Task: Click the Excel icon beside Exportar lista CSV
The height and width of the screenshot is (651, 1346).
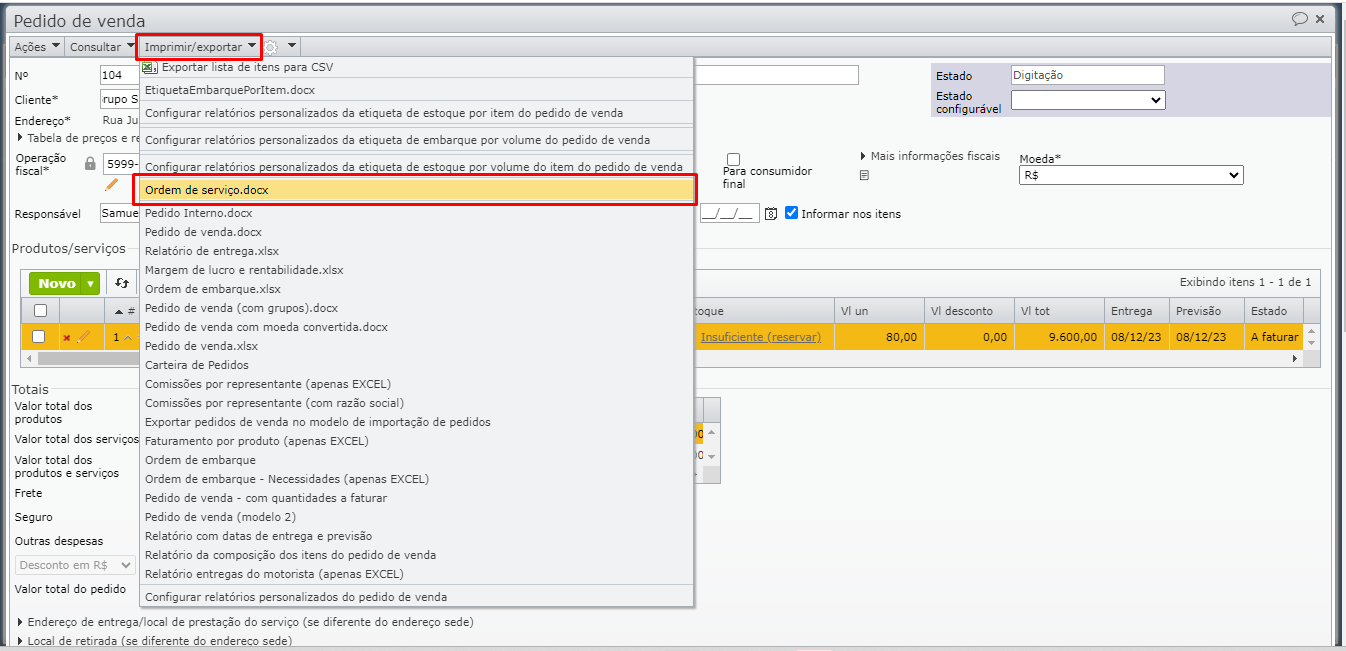Action: pyautogui.click(x=149, y=67)
